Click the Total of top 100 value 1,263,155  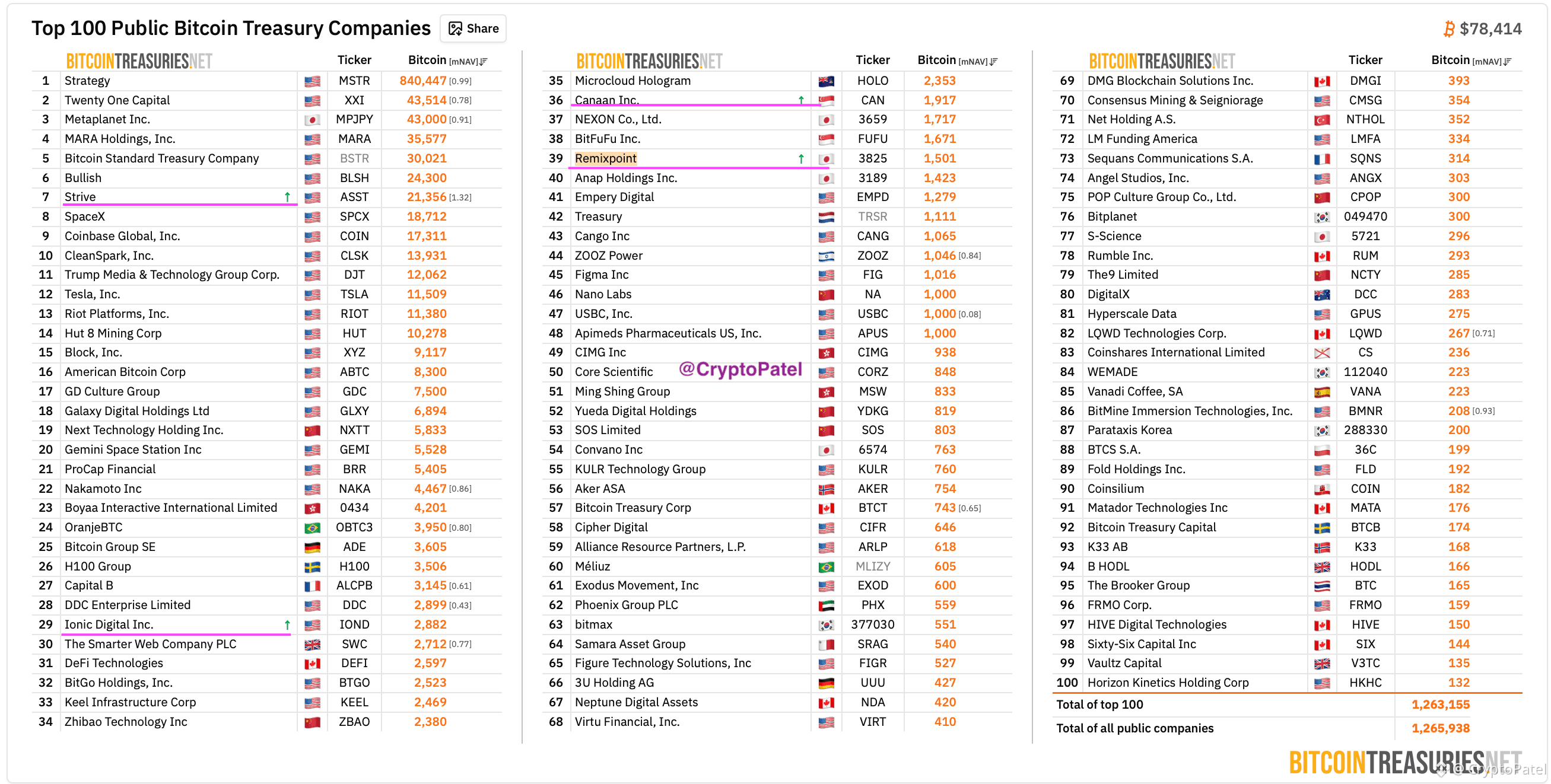point(1440,705)
